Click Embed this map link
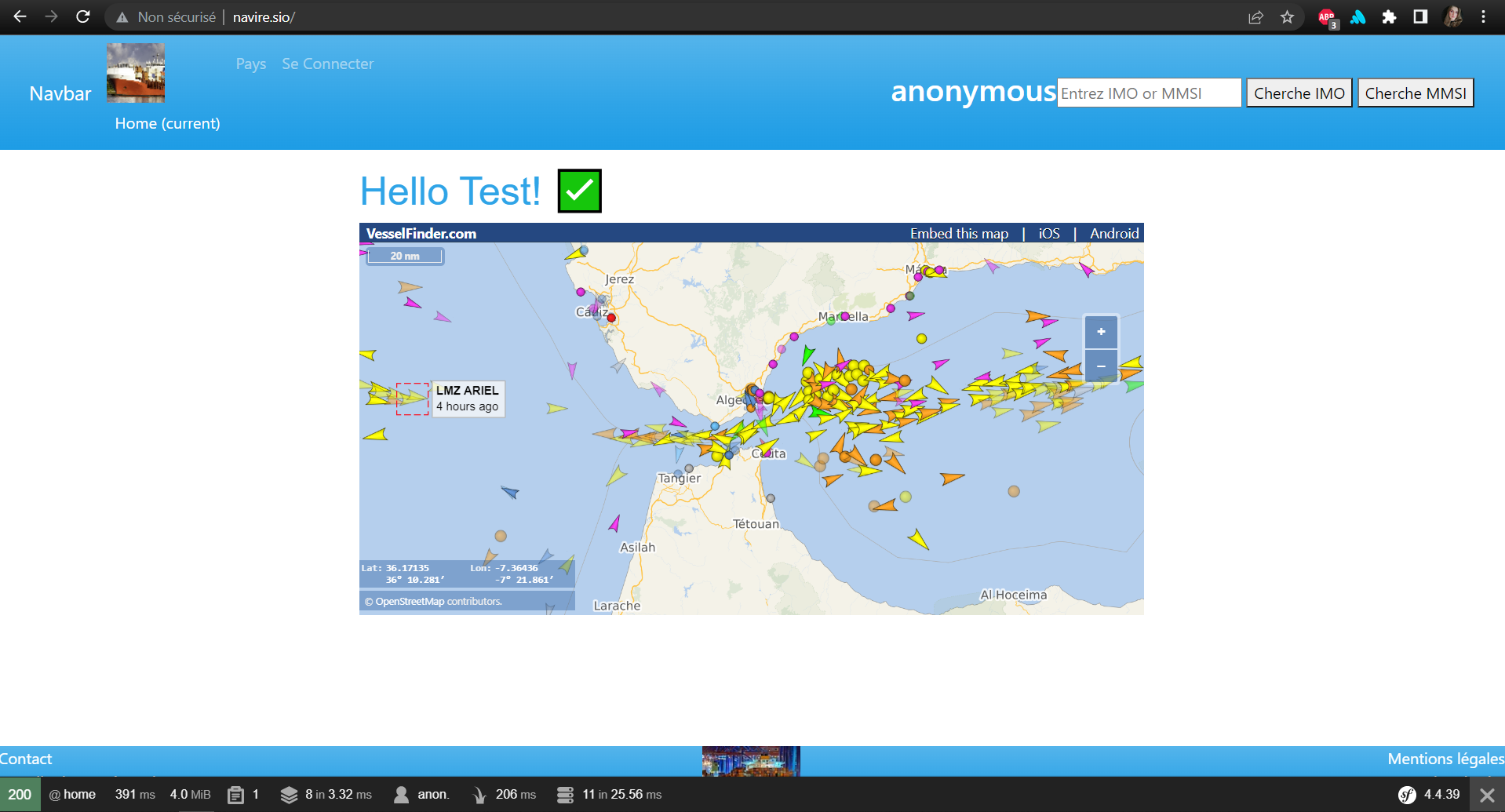 [x=959, y=234]
